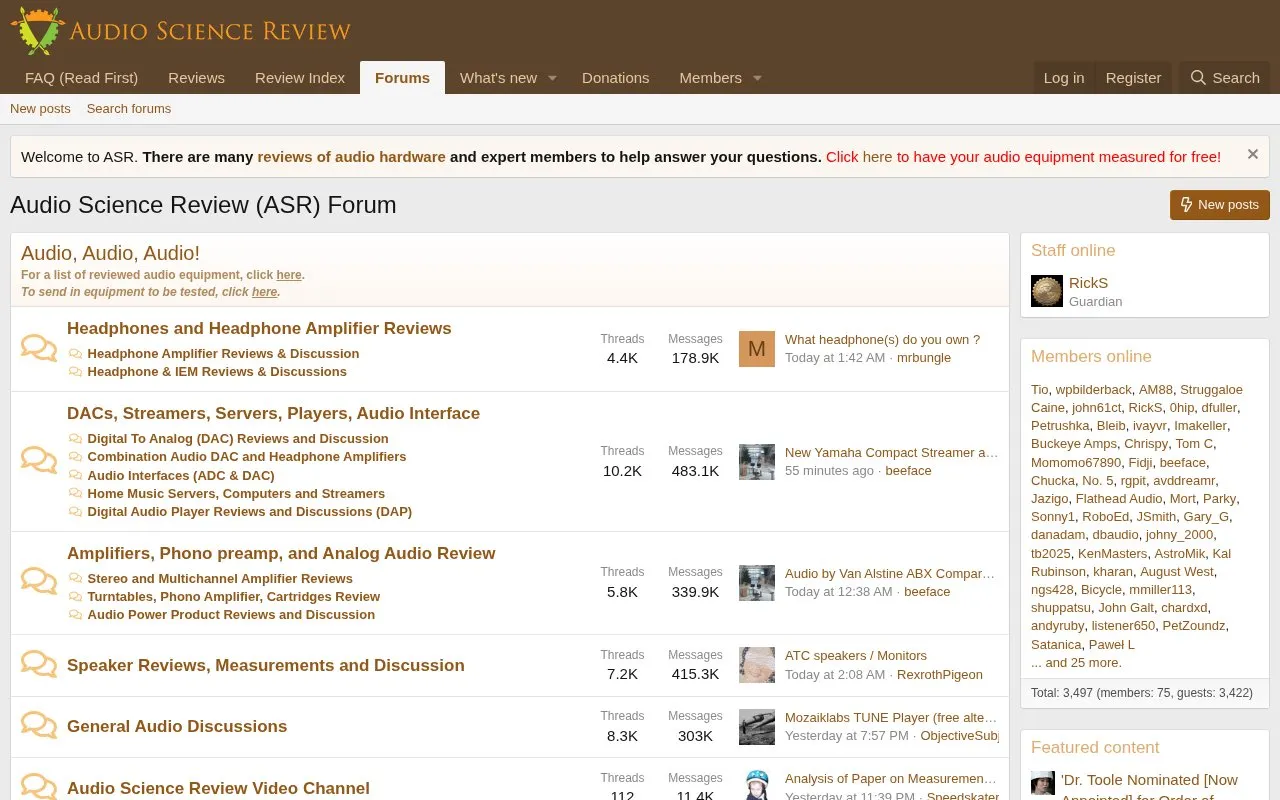
Task: Click the Log in button
Action: pyautogui.click(x=1064, y=78)
